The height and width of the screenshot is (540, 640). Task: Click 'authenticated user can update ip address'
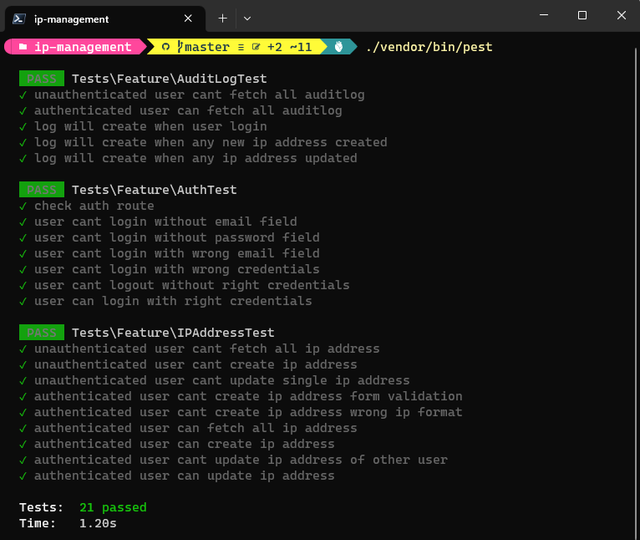[x=184, y=476]
